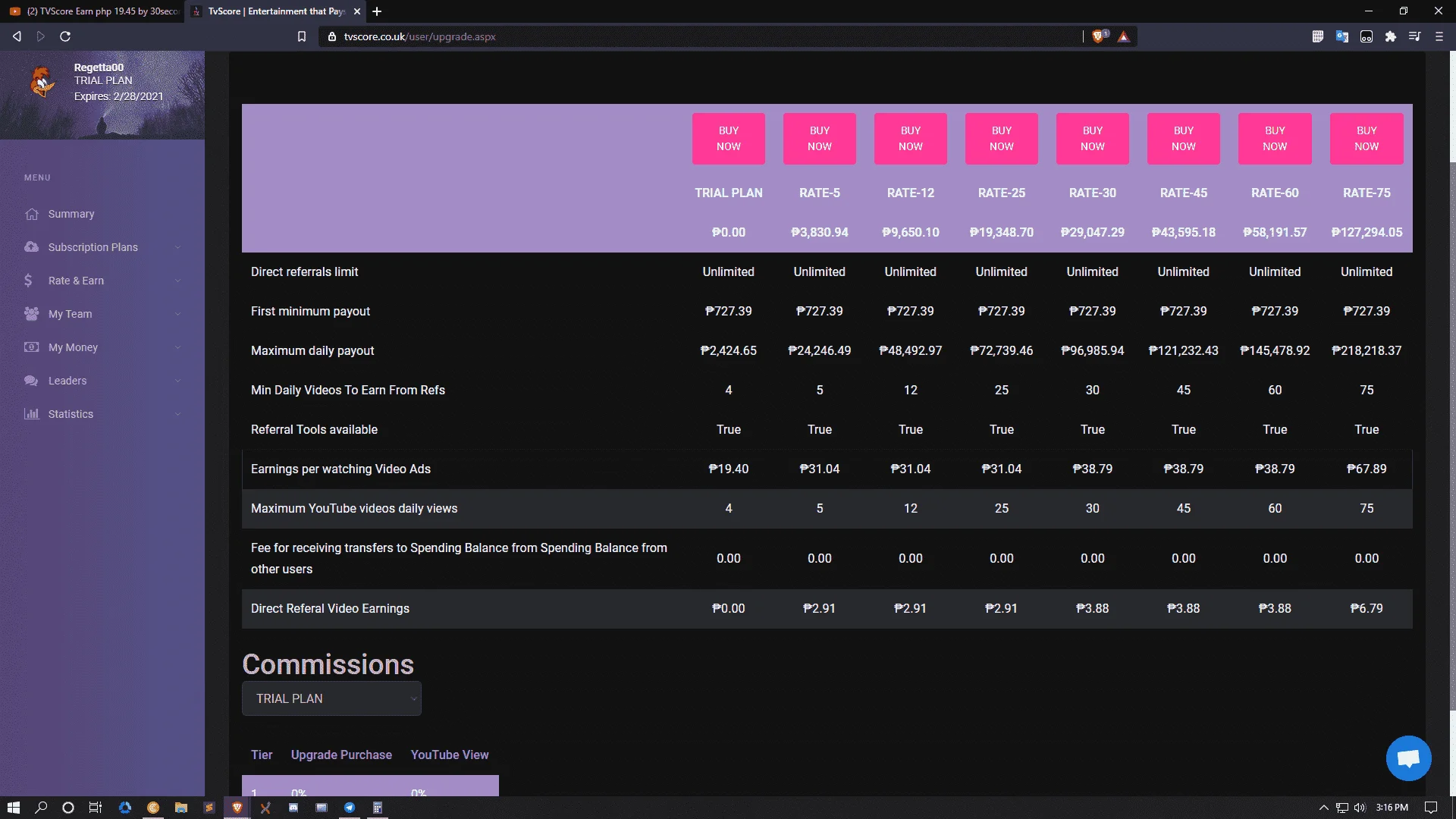Image resolution: width=1456 pixels, height=819 pixels.
Task: Click the Summary home icon in sidebar
Action: 31,214
